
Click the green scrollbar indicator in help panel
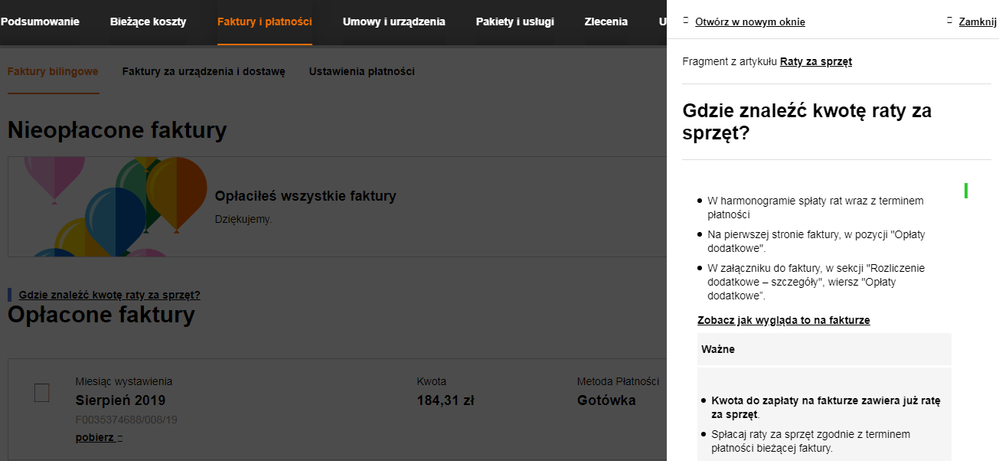click(966, 190)
